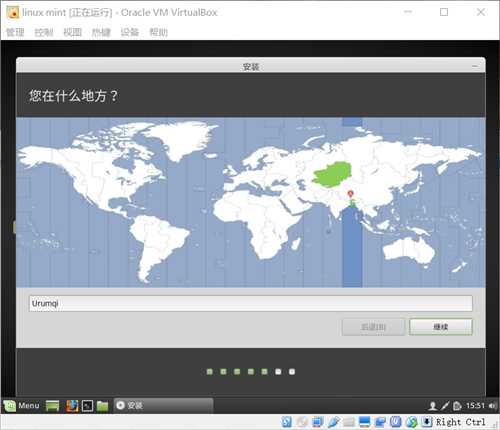Click the document tray icon left of the clock
This screenshot has width=500, height=430.
click(x=457, y=406)
